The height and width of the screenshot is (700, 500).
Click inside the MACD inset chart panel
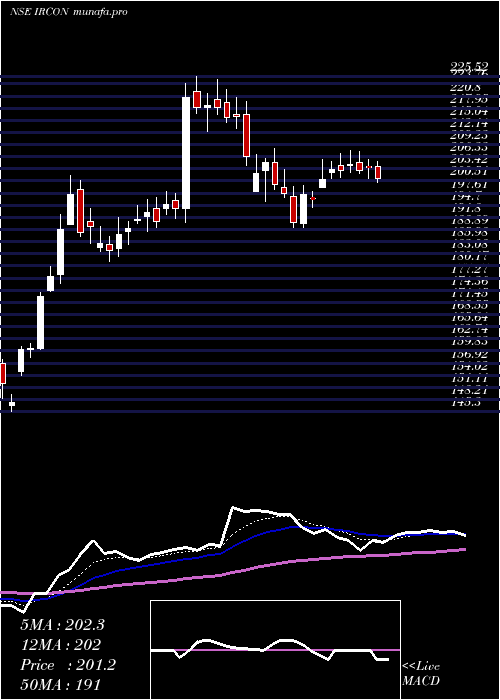pos(275,650)
